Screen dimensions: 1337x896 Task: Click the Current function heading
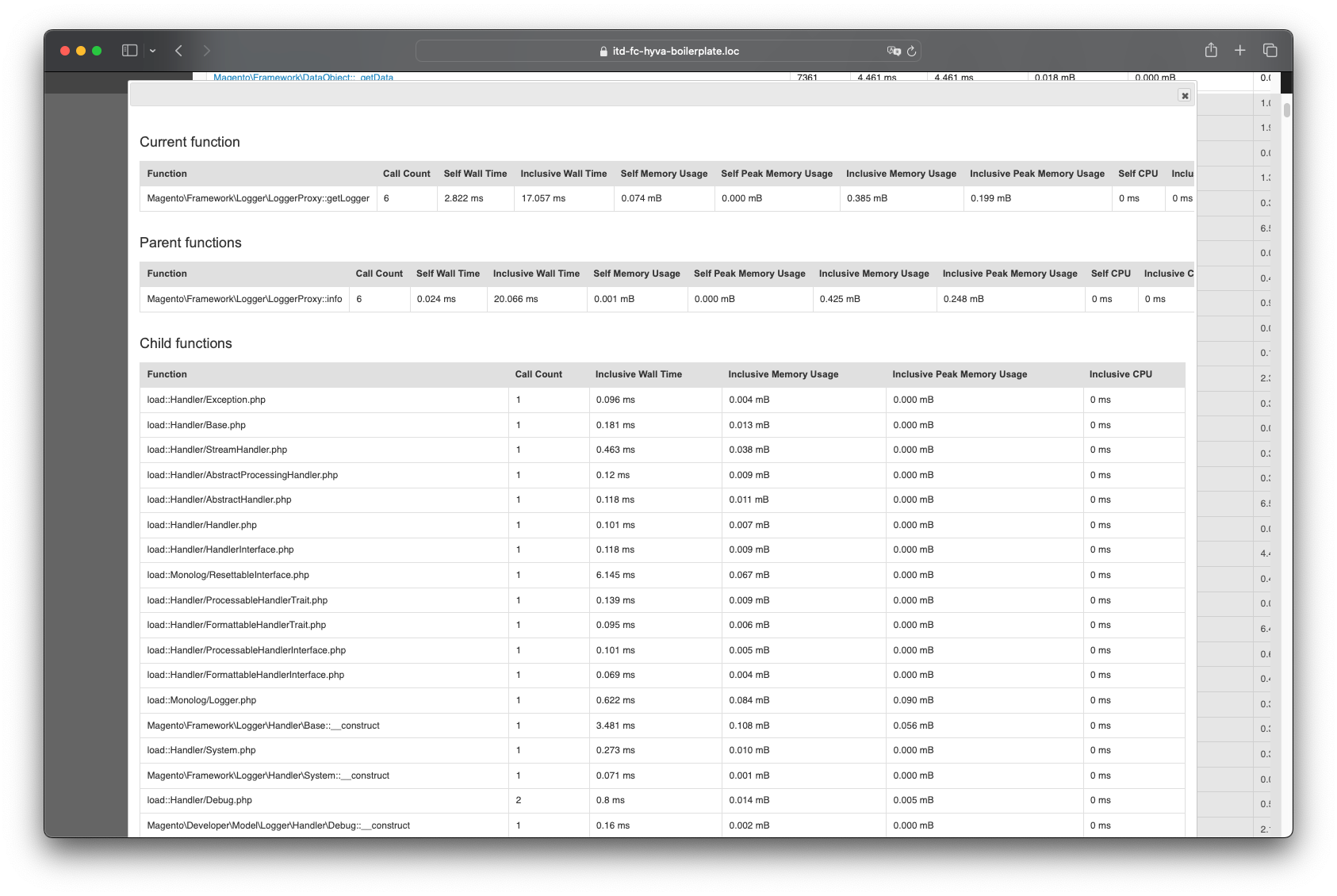point(190,142)
